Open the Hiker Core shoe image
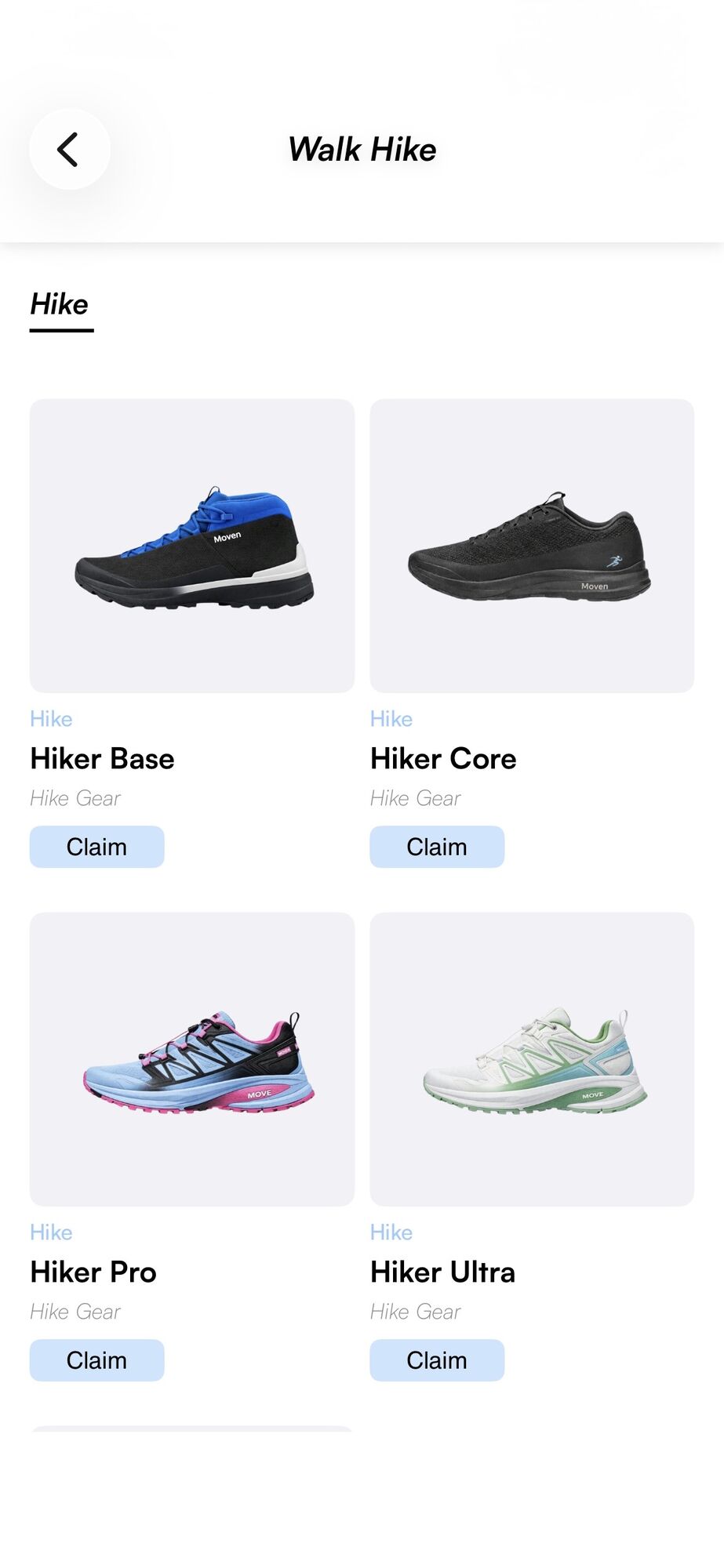The image size is (724, 1568). pos(532,546)
